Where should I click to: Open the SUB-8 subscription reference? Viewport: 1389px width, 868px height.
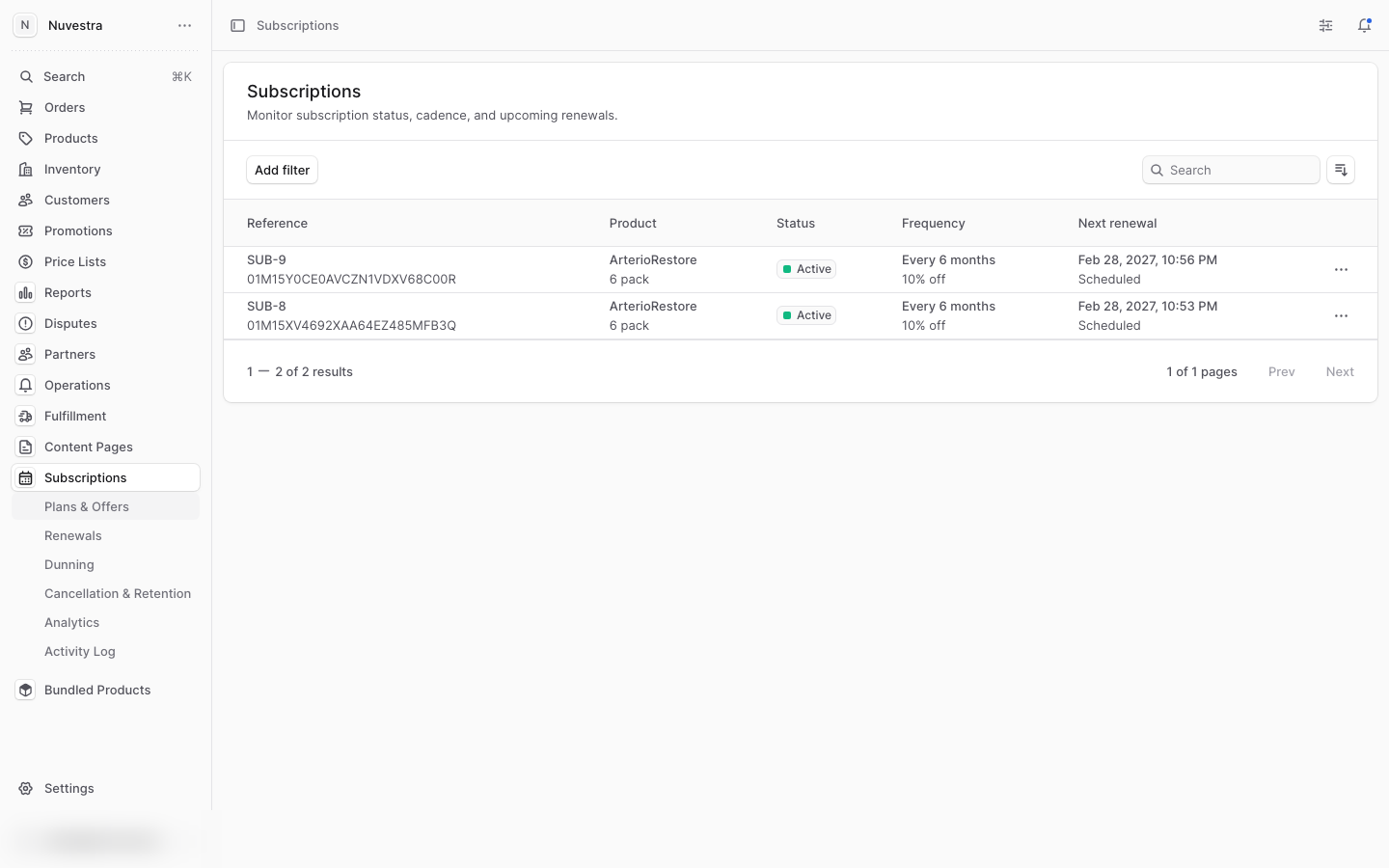click(x=266, y=306)
